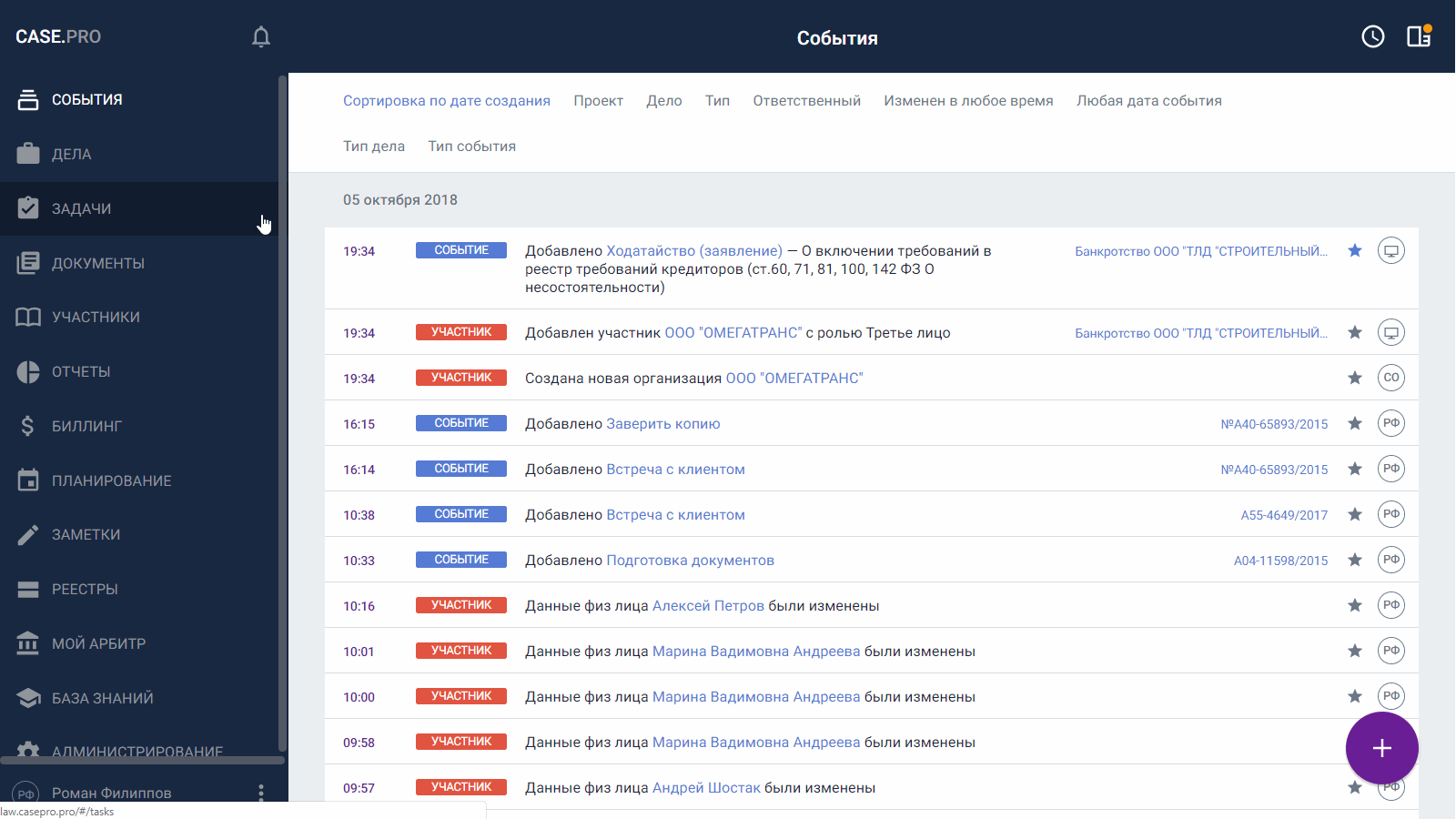Open the Проект filter

[599, 101]
